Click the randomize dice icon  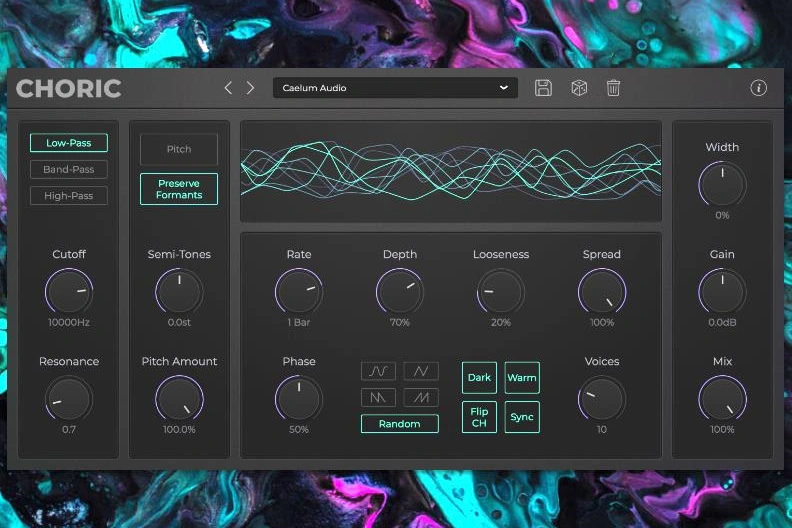578,88
